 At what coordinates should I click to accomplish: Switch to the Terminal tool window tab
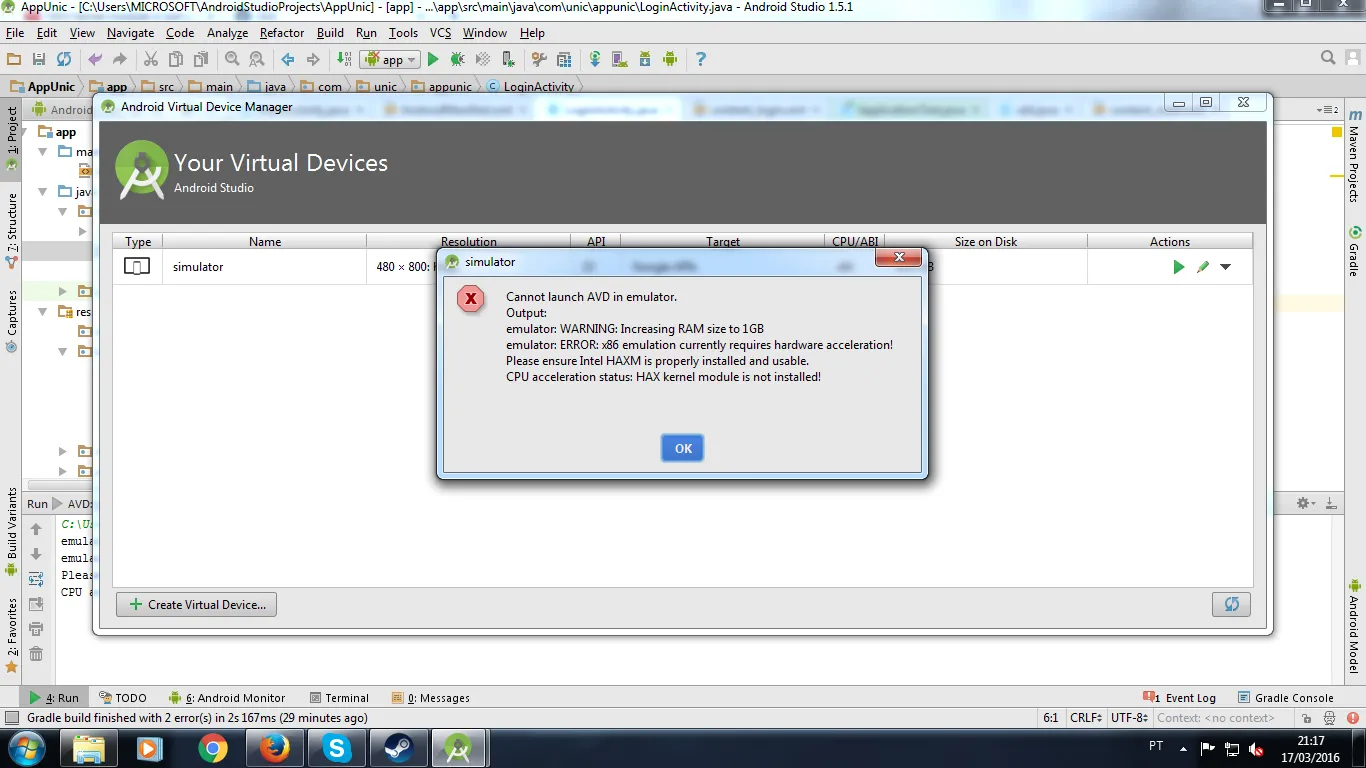click(x=339, y=698)
